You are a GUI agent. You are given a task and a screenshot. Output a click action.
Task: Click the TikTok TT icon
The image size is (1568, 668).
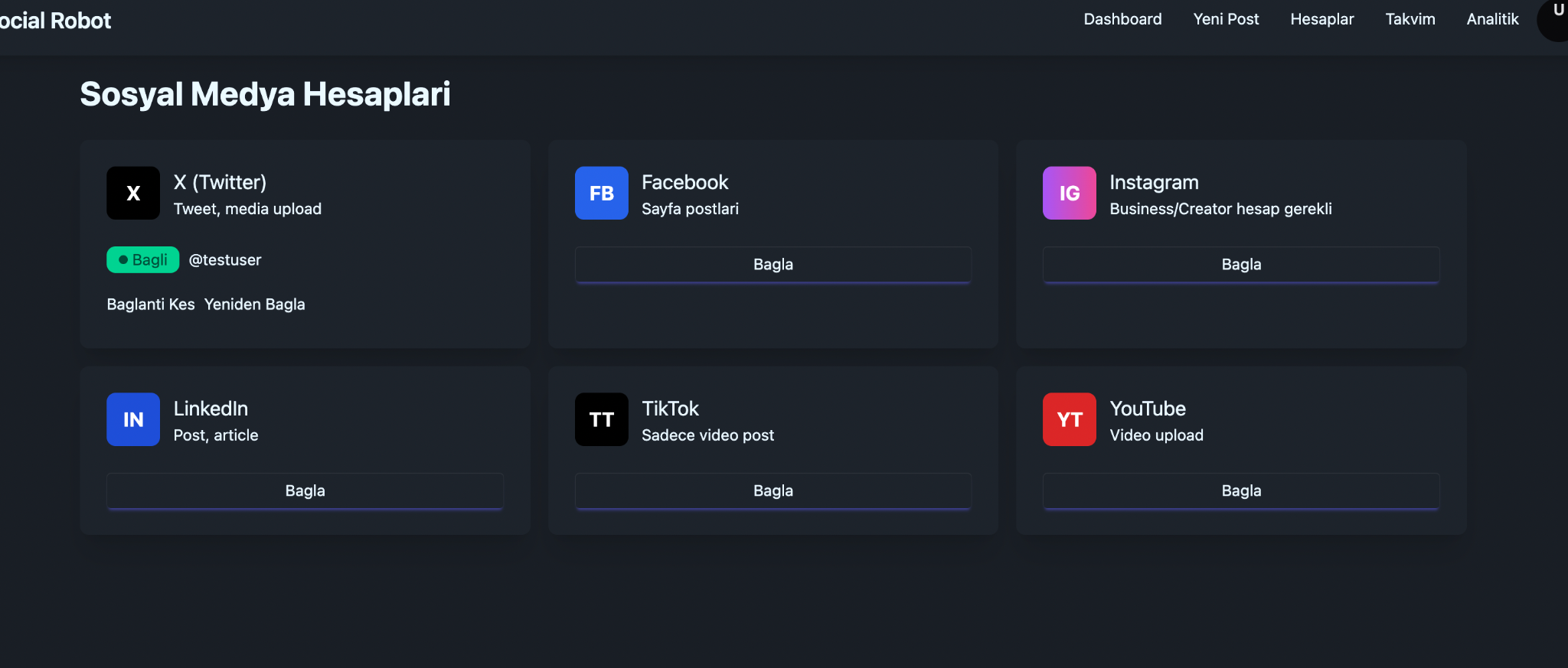[602, 419]
